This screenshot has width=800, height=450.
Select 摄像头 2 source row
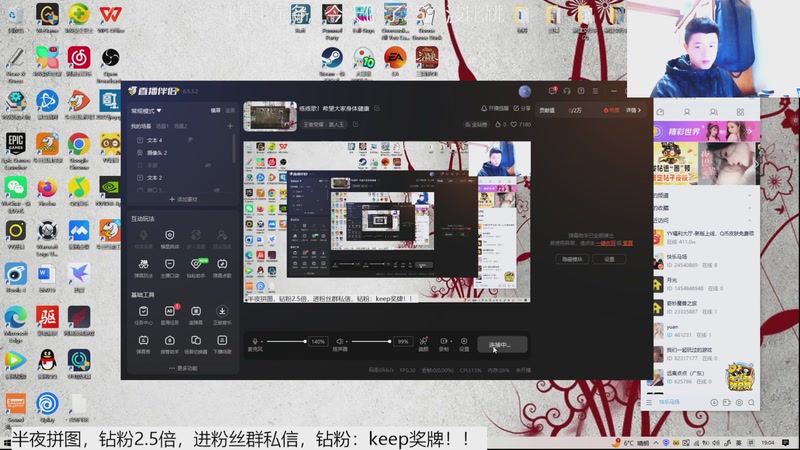pyautogui.click(x=181, y=153)
